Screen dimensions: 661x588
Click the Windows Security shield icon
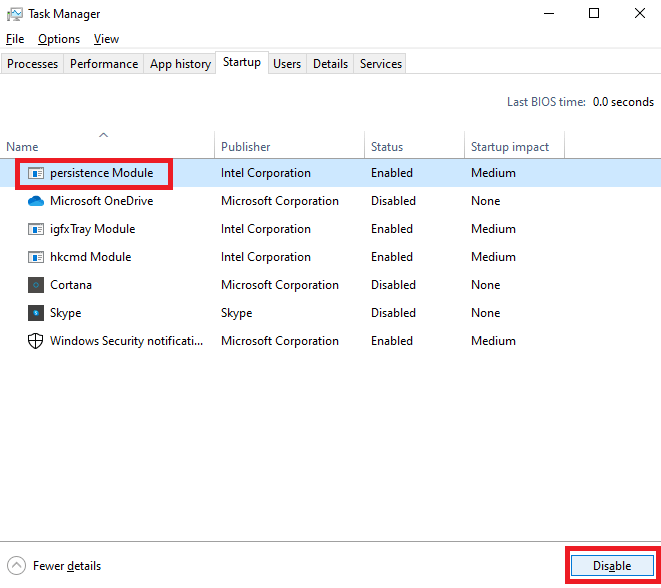(36, 341)
